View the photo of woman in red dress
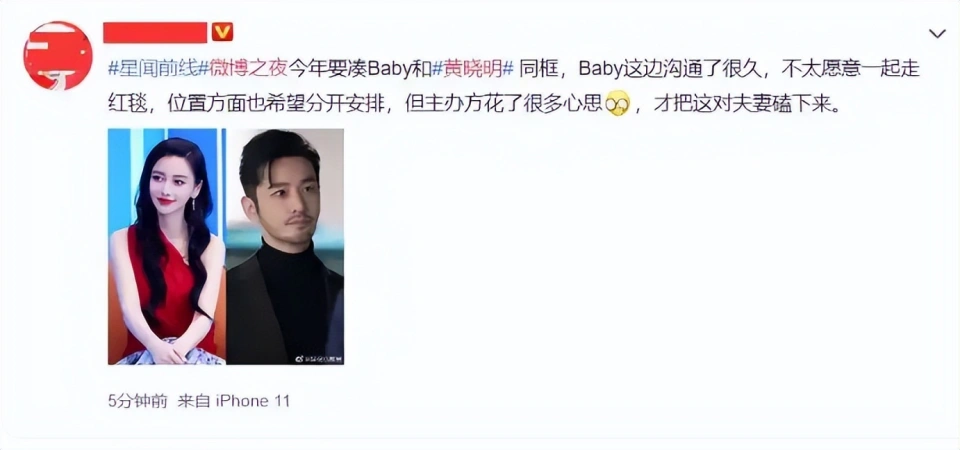This screenshot has height=450, width=960. [167, 246]
